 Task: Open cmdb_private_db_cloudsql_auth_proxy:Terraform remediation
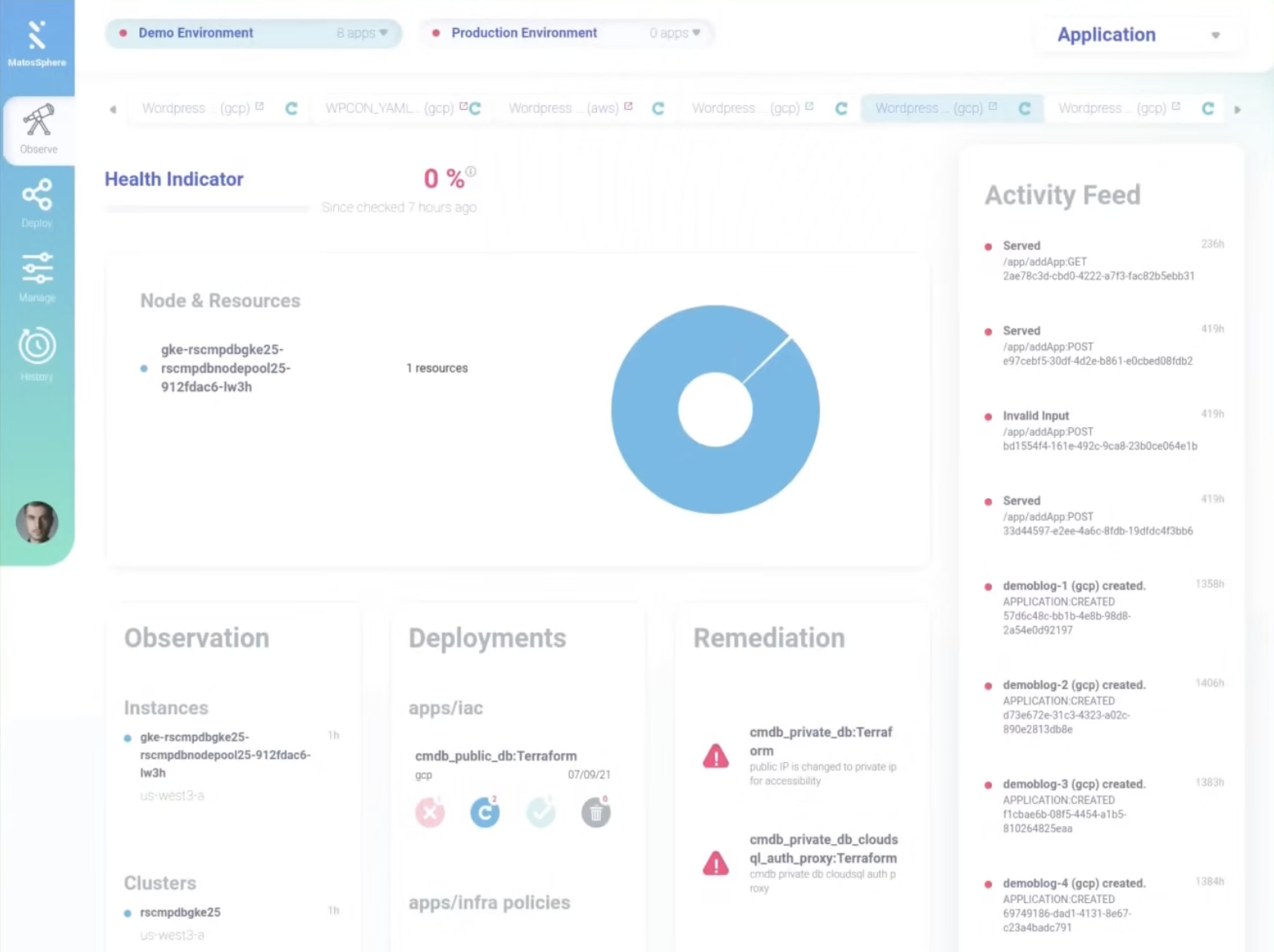[x=824, y=849]
